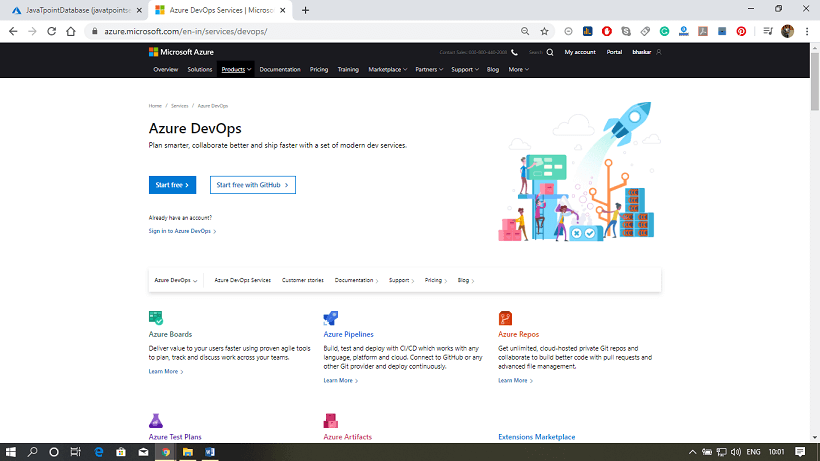Click the Azure Test Plans flask icon
The width and height of the screenshot is (820, 461).
point(156,420)
